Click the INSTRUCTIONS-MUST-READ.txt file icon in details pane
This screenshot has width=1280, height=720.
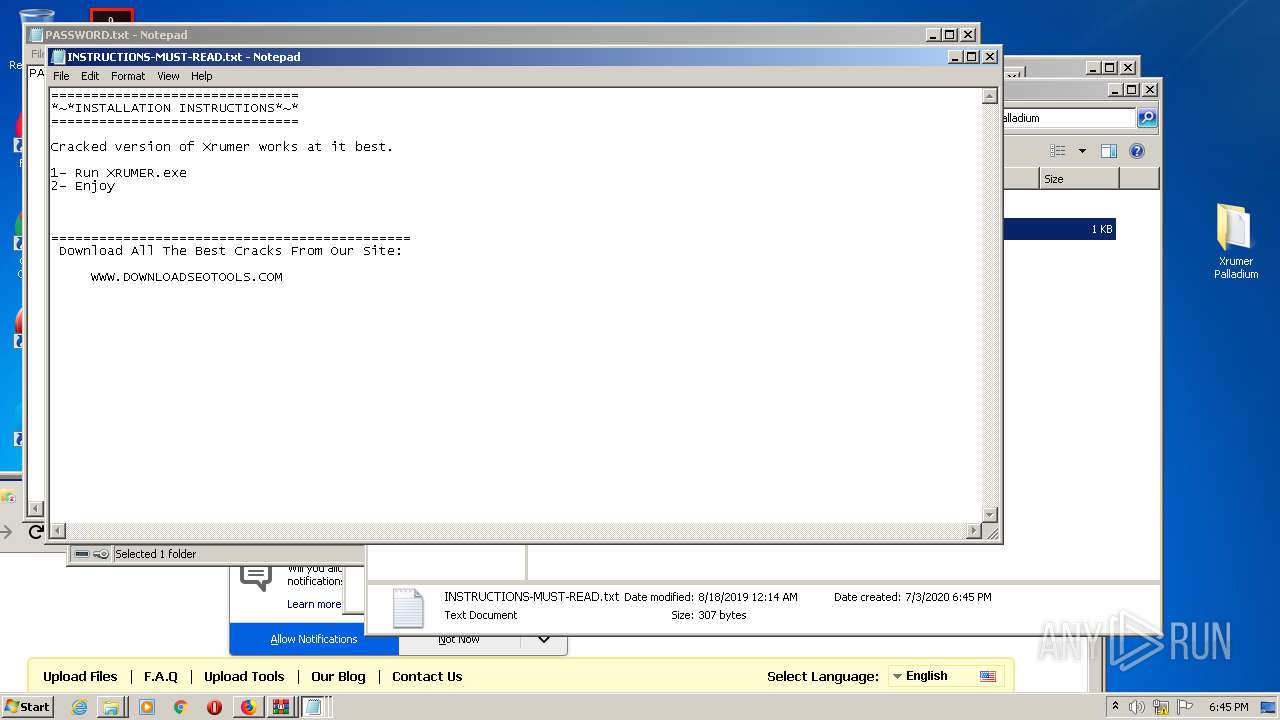[408, 607]
